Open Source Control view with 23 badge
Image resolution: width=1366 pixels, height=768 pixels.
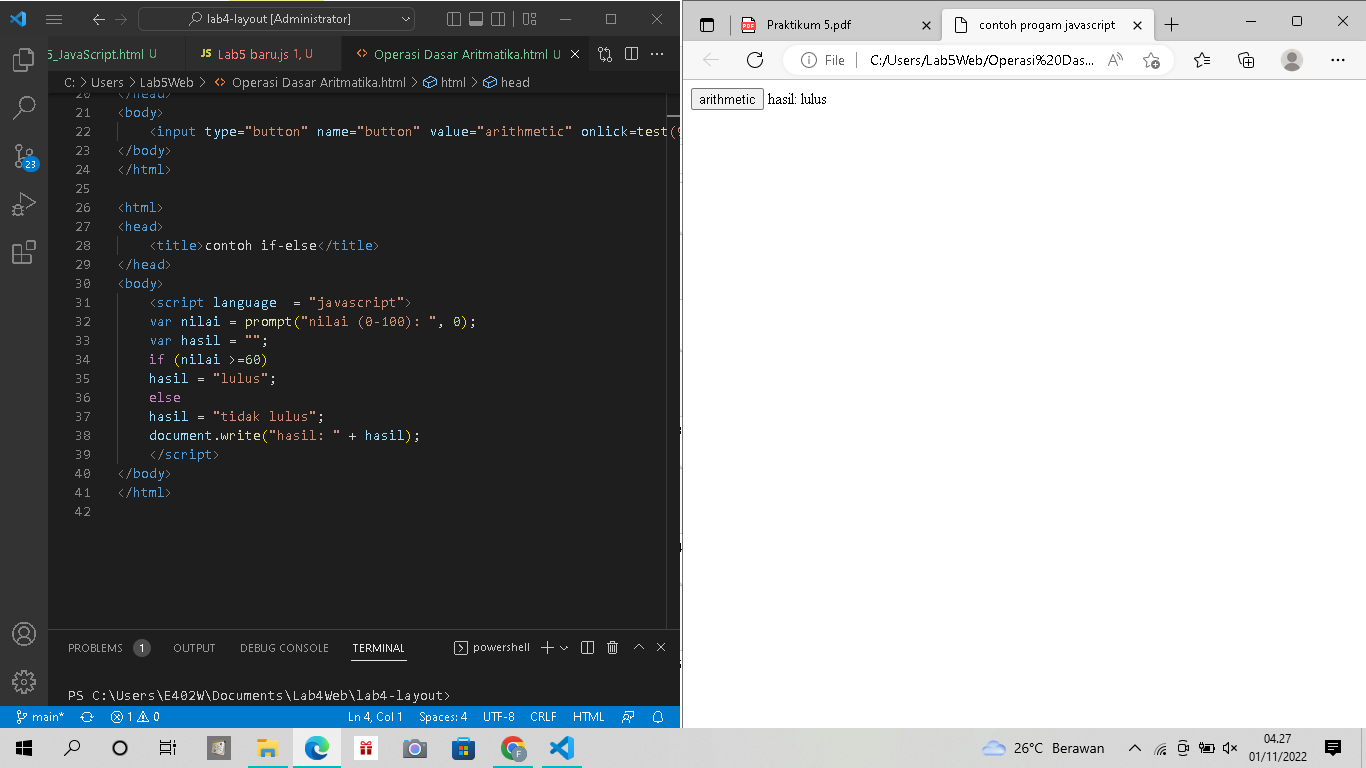pos(24,157)
